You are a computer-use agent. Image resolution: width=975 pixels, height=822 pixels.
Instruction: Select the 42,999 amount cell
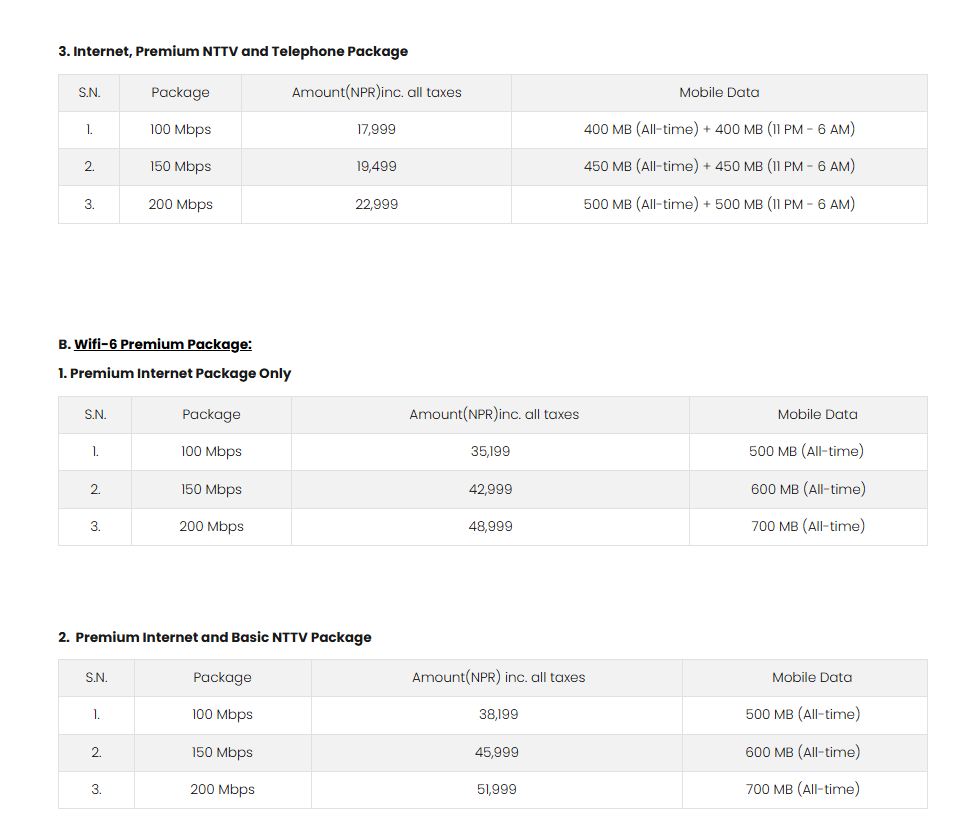[490, 489]
